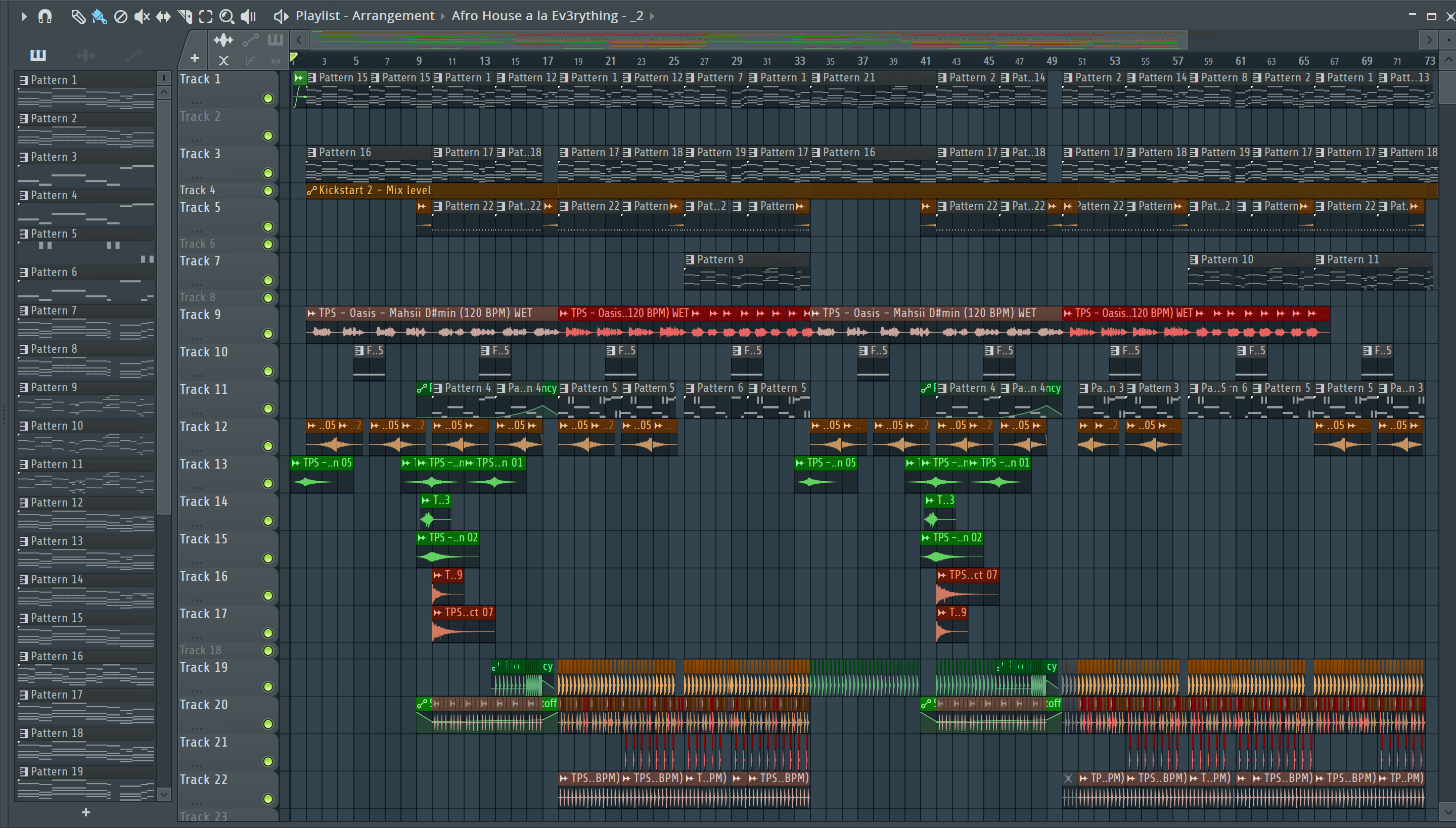Show the audio clips picker tab

pos(85,55)
